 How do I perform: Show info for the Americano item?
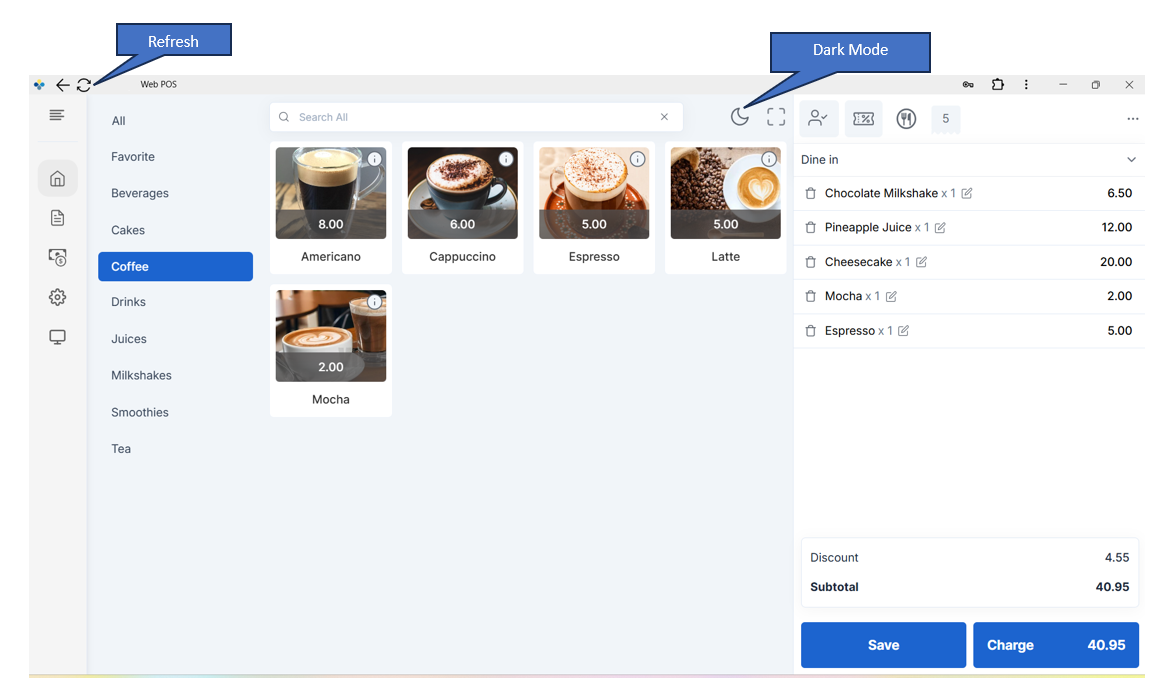[374, 159]
